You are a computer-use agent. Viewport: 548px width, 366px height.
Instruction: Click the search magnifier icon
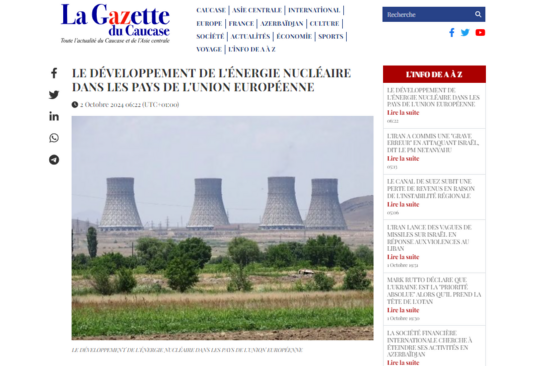pyautogui.click(x=478, y=14)
